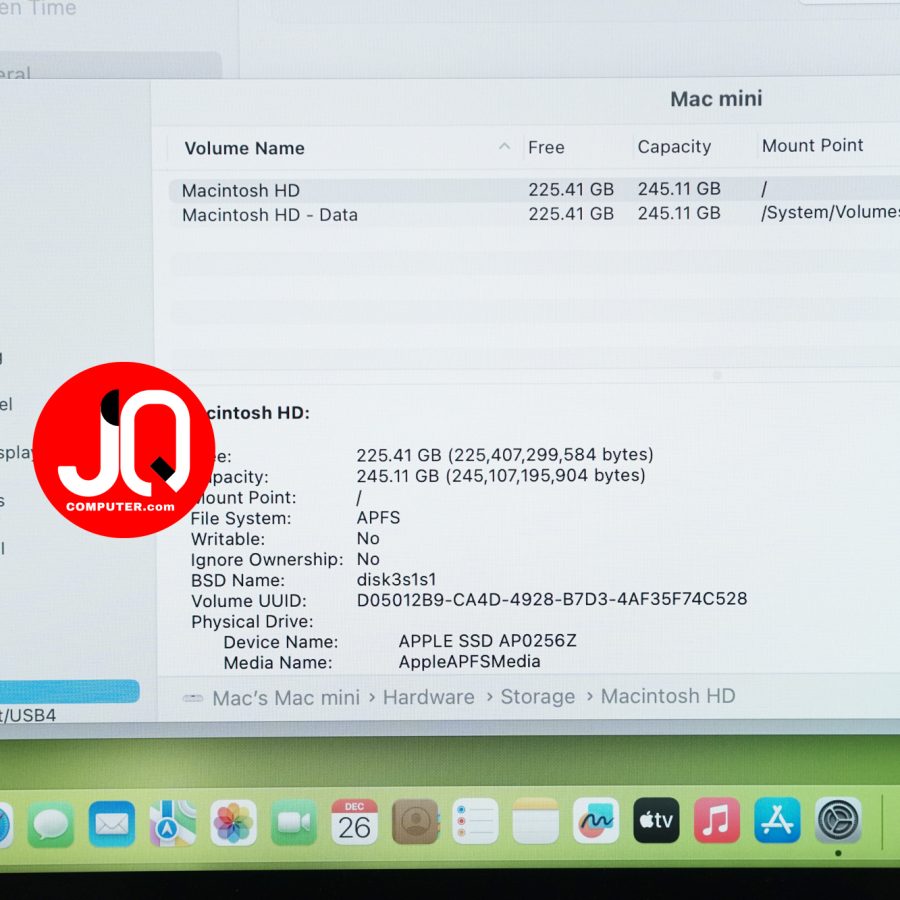Launch FaceTime from the Dock
The height and width of the screenshot is (900, 900).
tap(293, 823)
